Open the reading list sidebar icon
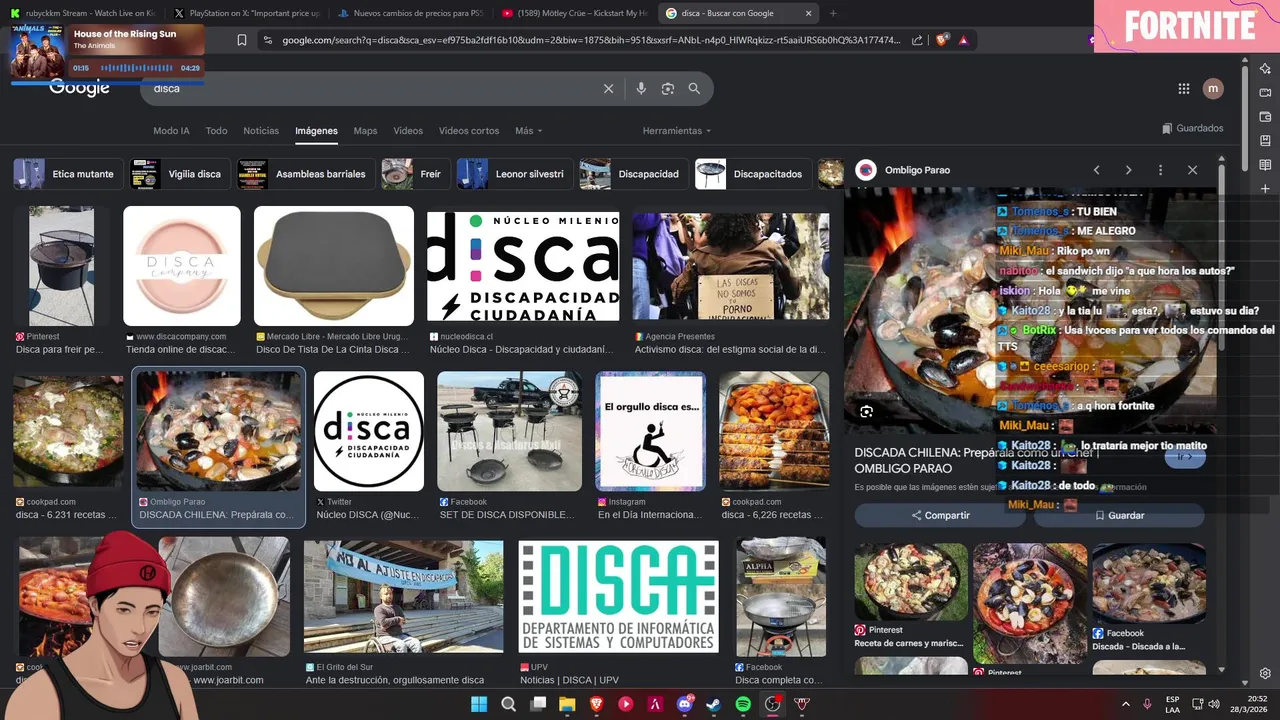 pos(1265,165)
